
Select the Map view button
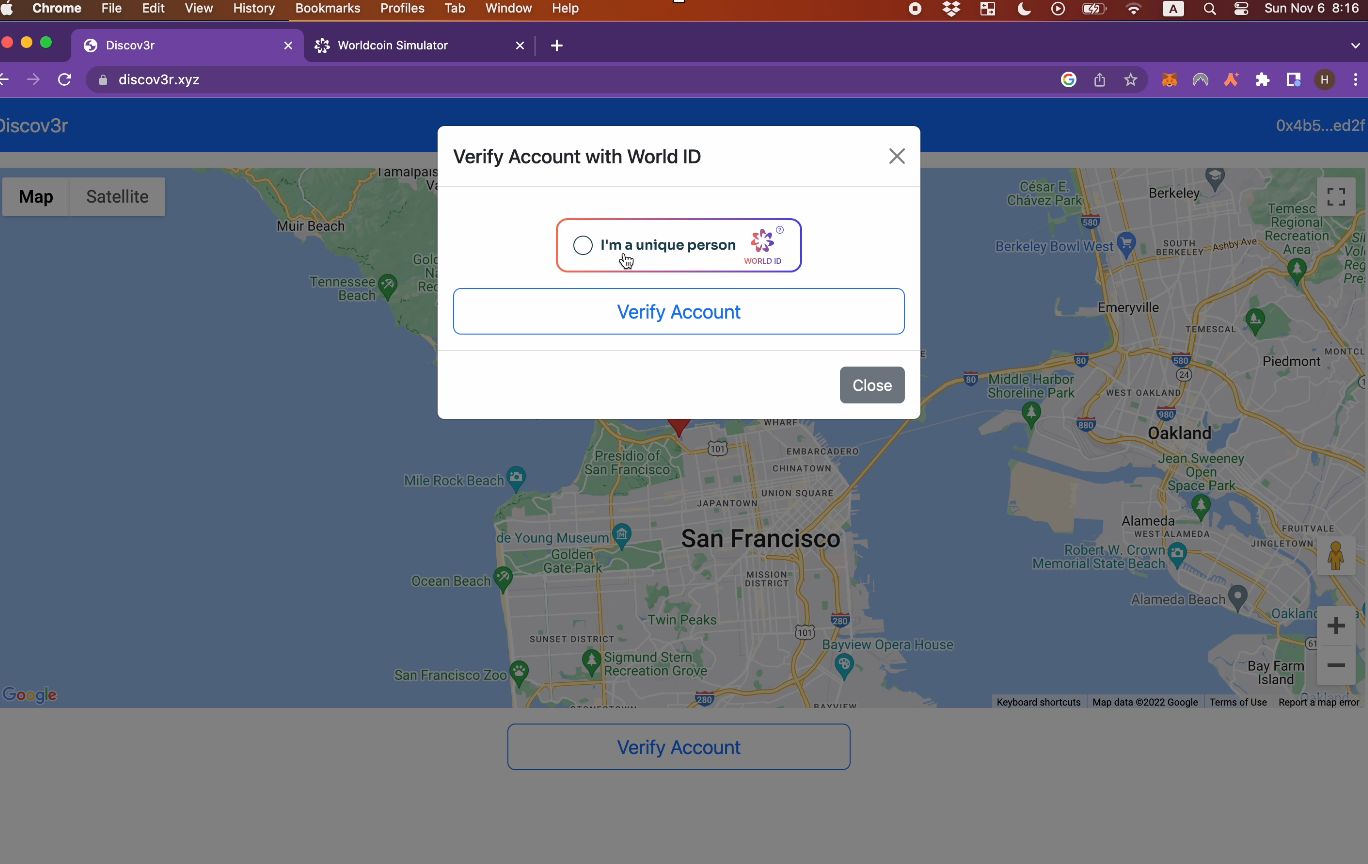click(36, 197)
